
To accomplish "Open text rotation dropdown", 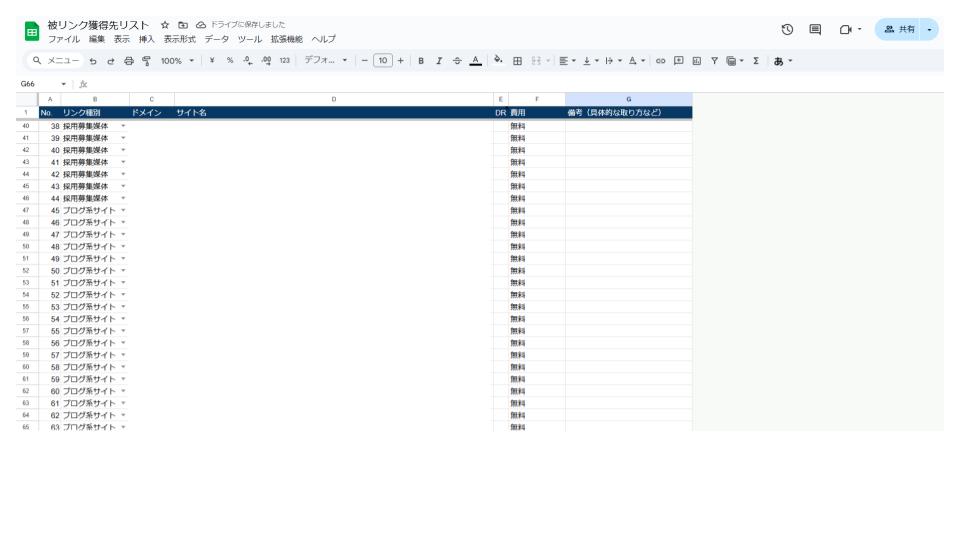I will [637, 61].
